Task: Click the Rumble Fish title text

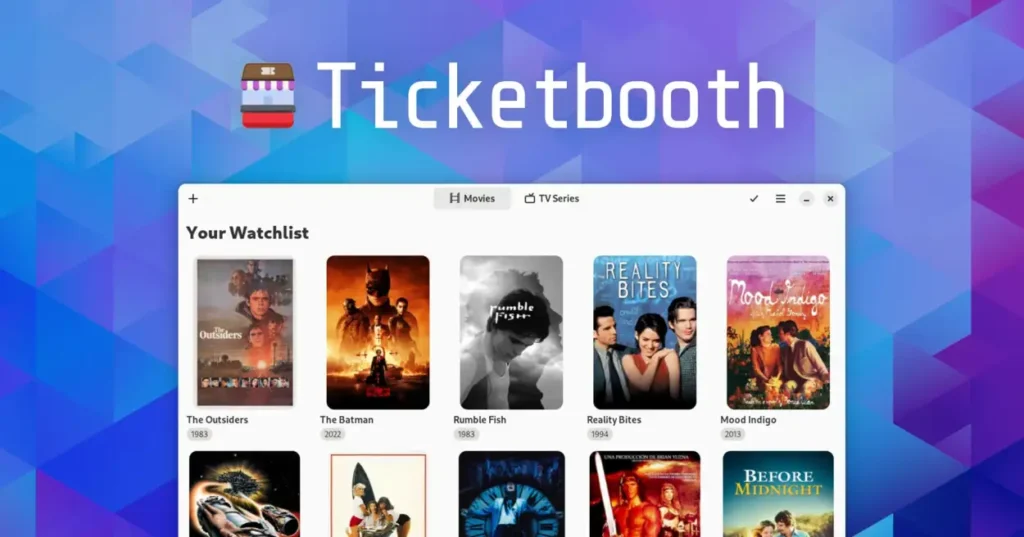Action: pos(479,419)
